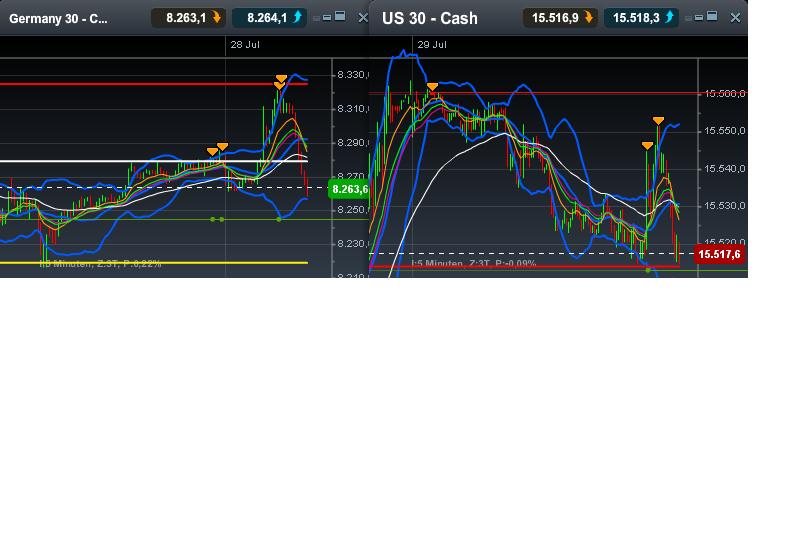Click the US 30 buy price 15.518,3
The image size is (800, 550).
coord(641,18)
